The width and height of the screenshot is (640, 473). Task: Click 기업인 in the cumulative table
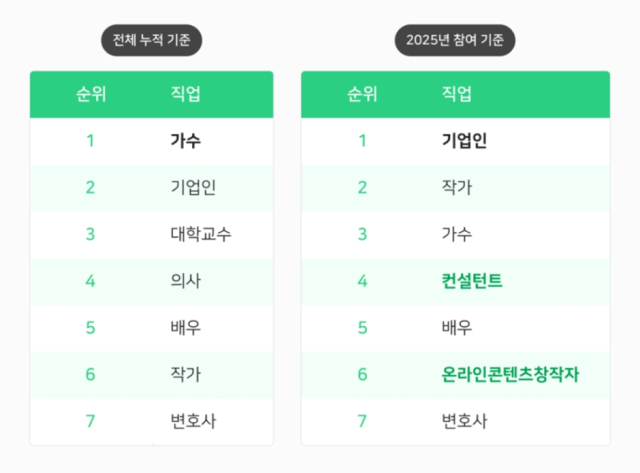[194, 187]
